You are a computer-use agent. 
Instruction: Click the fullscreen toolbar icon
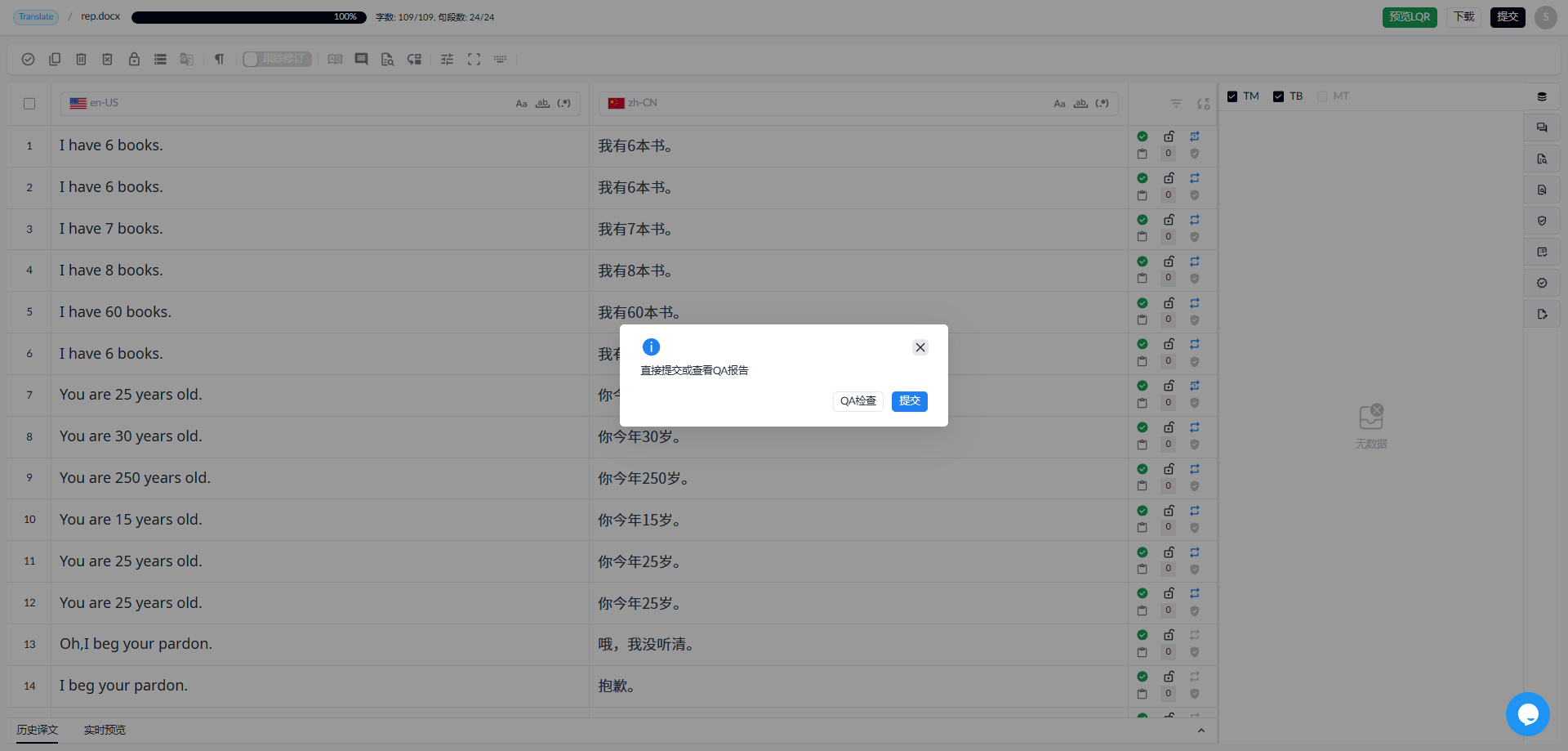pyautogui.click(x=474, y=60)
